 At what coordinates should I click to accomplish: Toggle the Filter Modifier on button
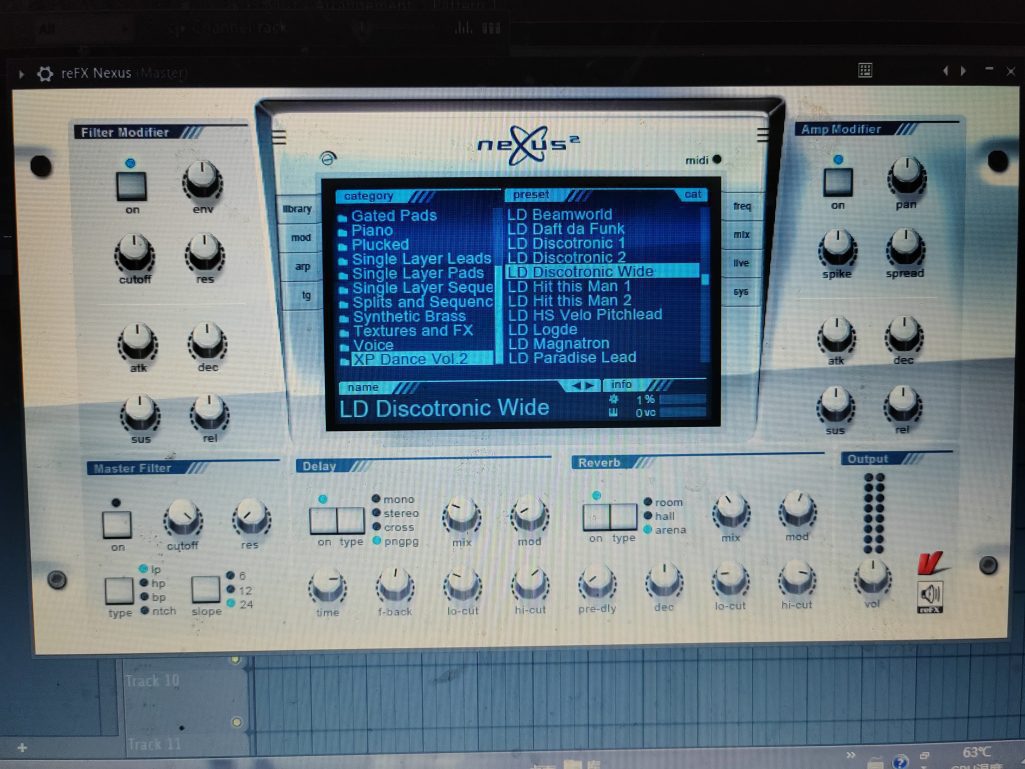click(131, 186)
